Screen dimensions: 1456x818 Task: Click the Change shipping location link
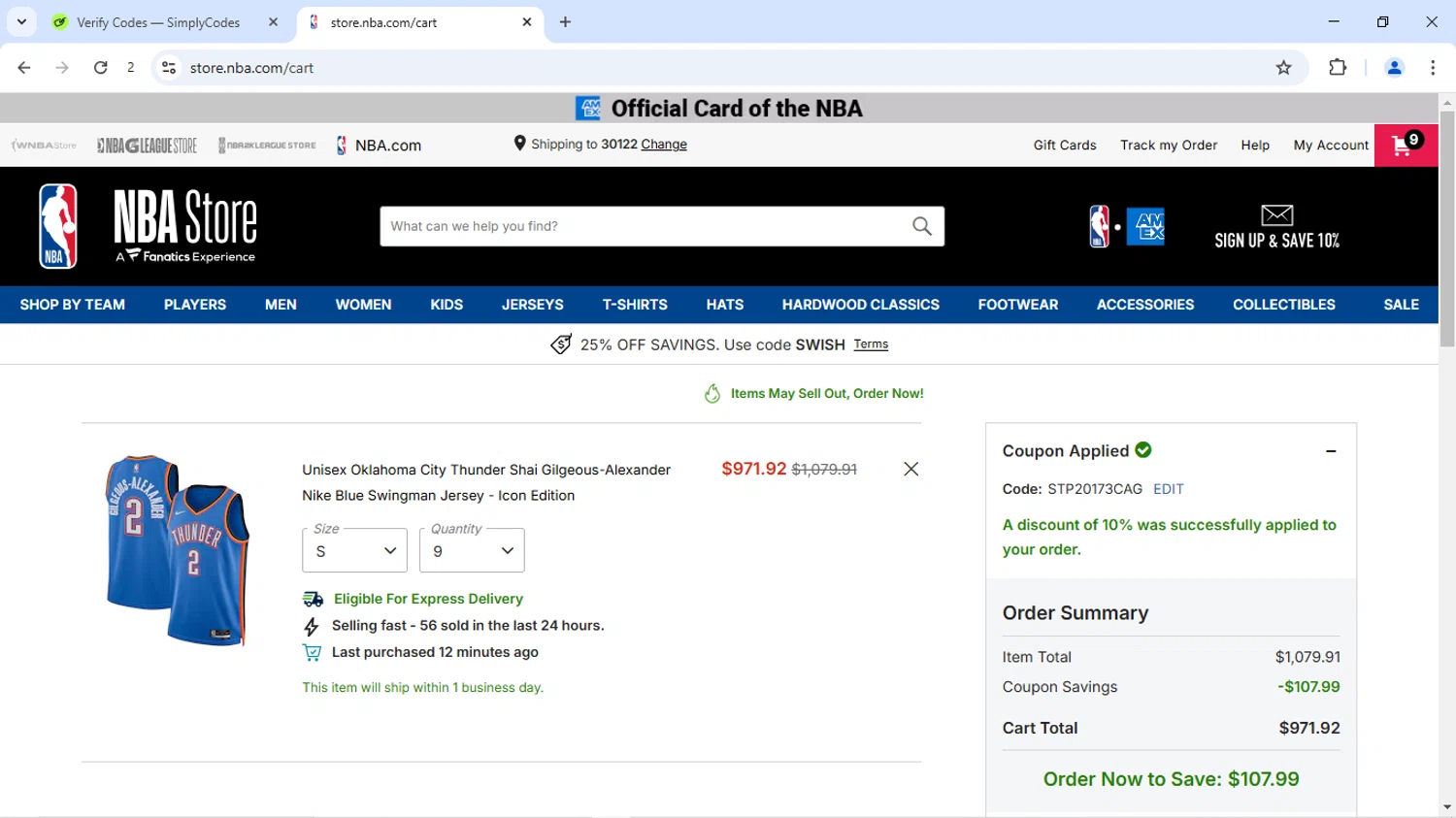tap(664, 145)
